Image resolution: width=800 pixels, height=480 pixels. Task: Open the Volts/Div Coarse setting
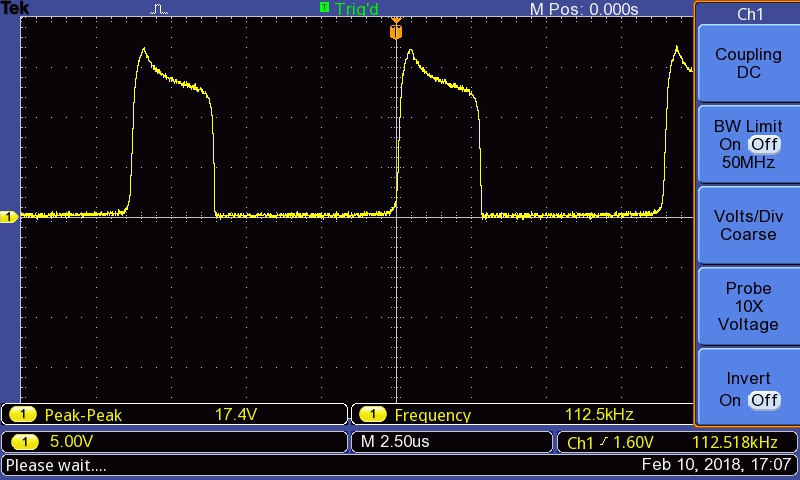coord(748,225)
